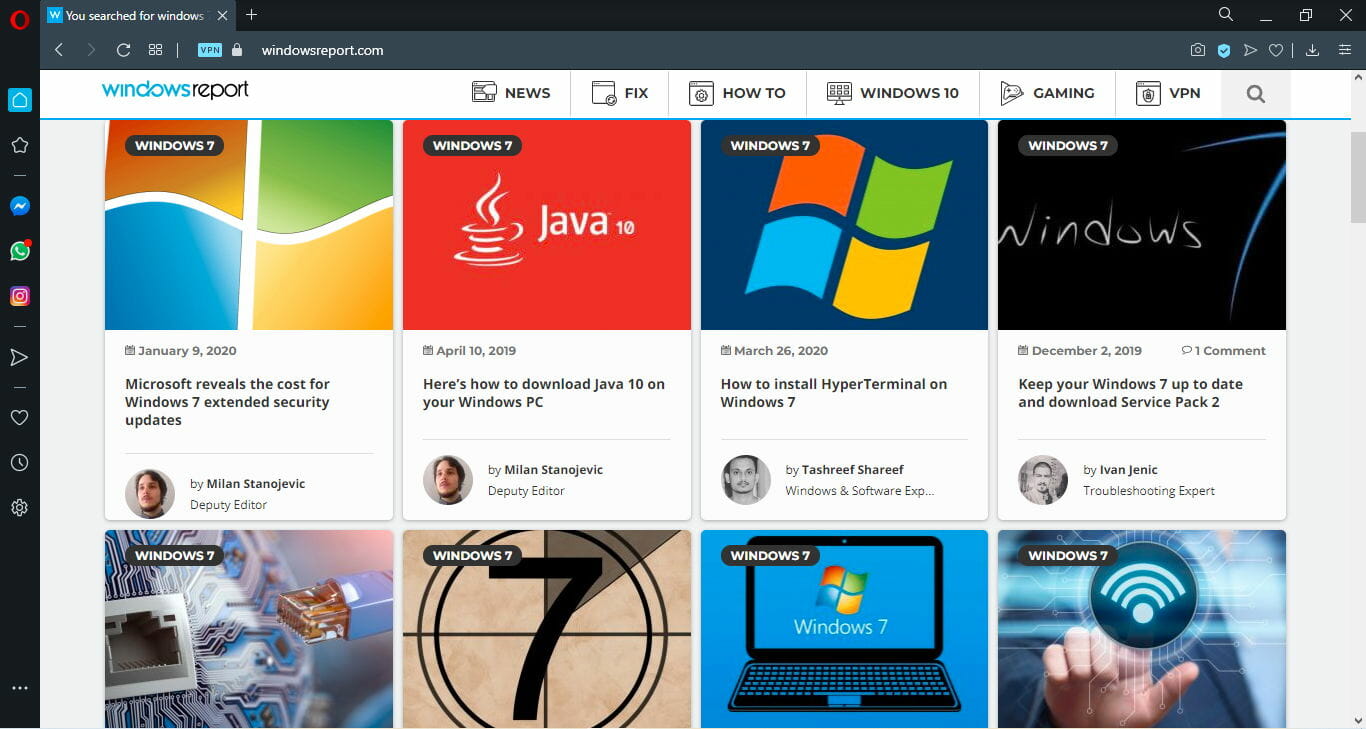Open the Windows 7 flag logo thumbnail

click(x=249, y=225)
